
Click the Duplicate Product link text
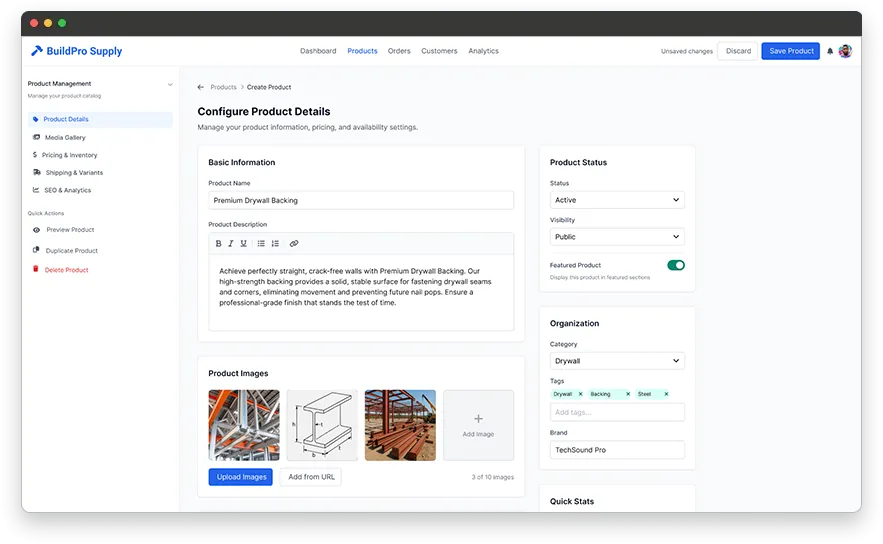click(72, 251)
